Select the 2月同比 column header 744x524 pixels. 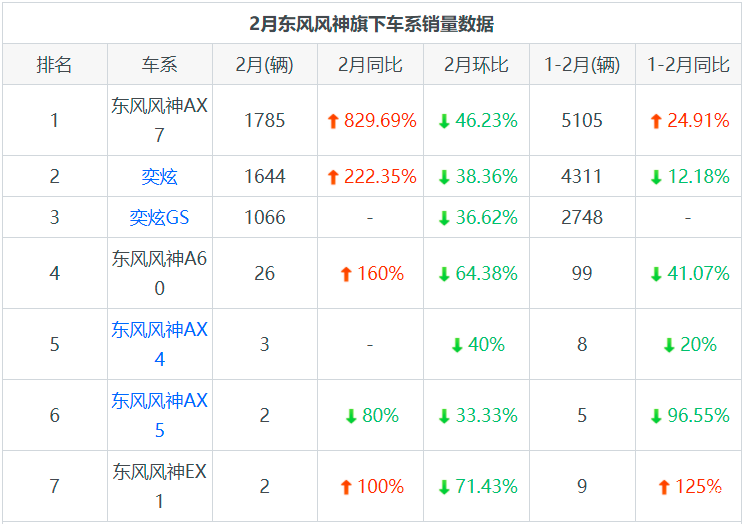pos(370,65)
